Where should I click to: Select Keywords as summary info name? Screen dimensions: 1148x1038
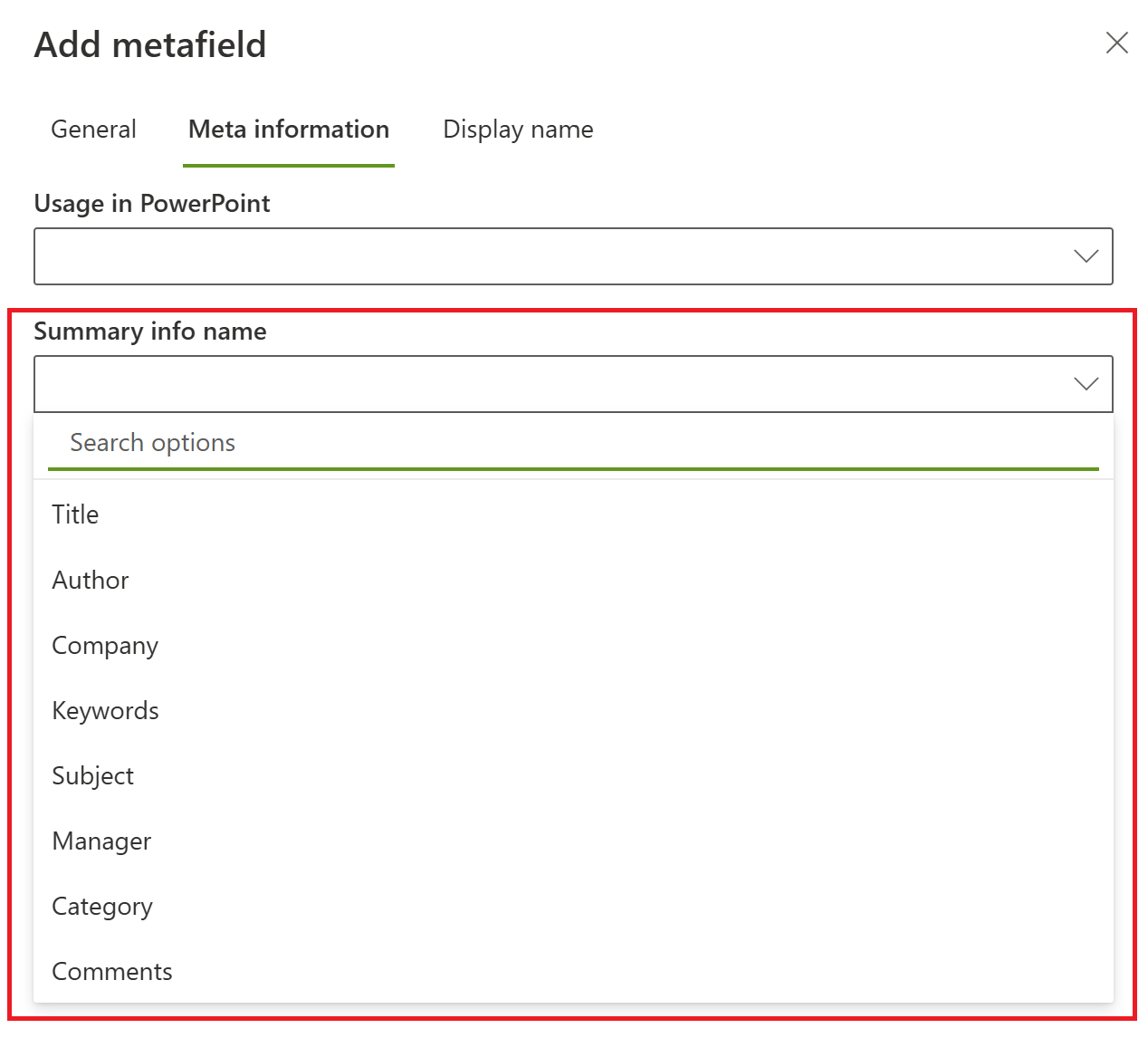click(106, 710)
